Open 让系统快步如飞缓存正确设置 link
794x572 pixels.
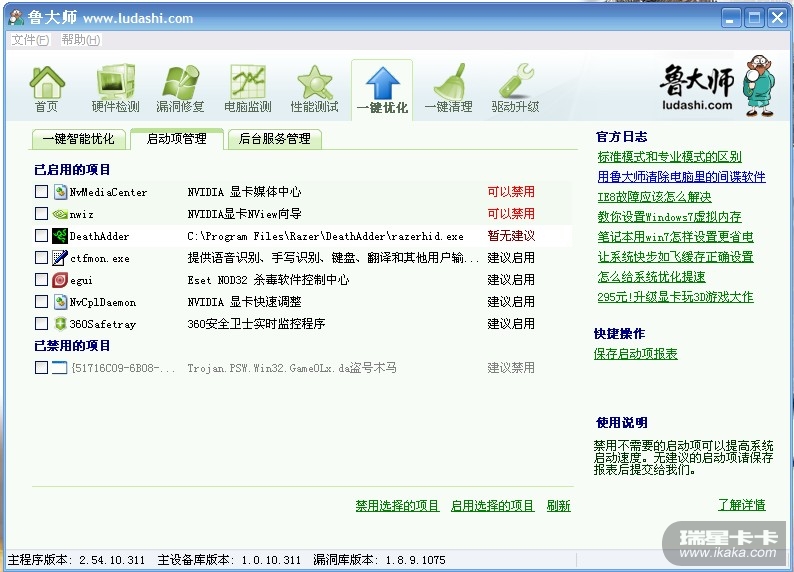click(x=676, y=257)
